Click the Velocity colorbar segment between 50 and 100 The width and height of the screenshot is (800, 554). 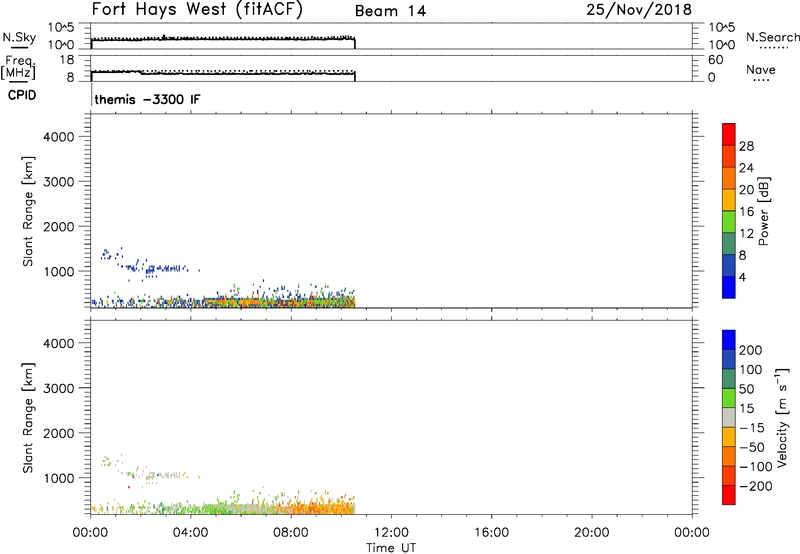[729, 379]
